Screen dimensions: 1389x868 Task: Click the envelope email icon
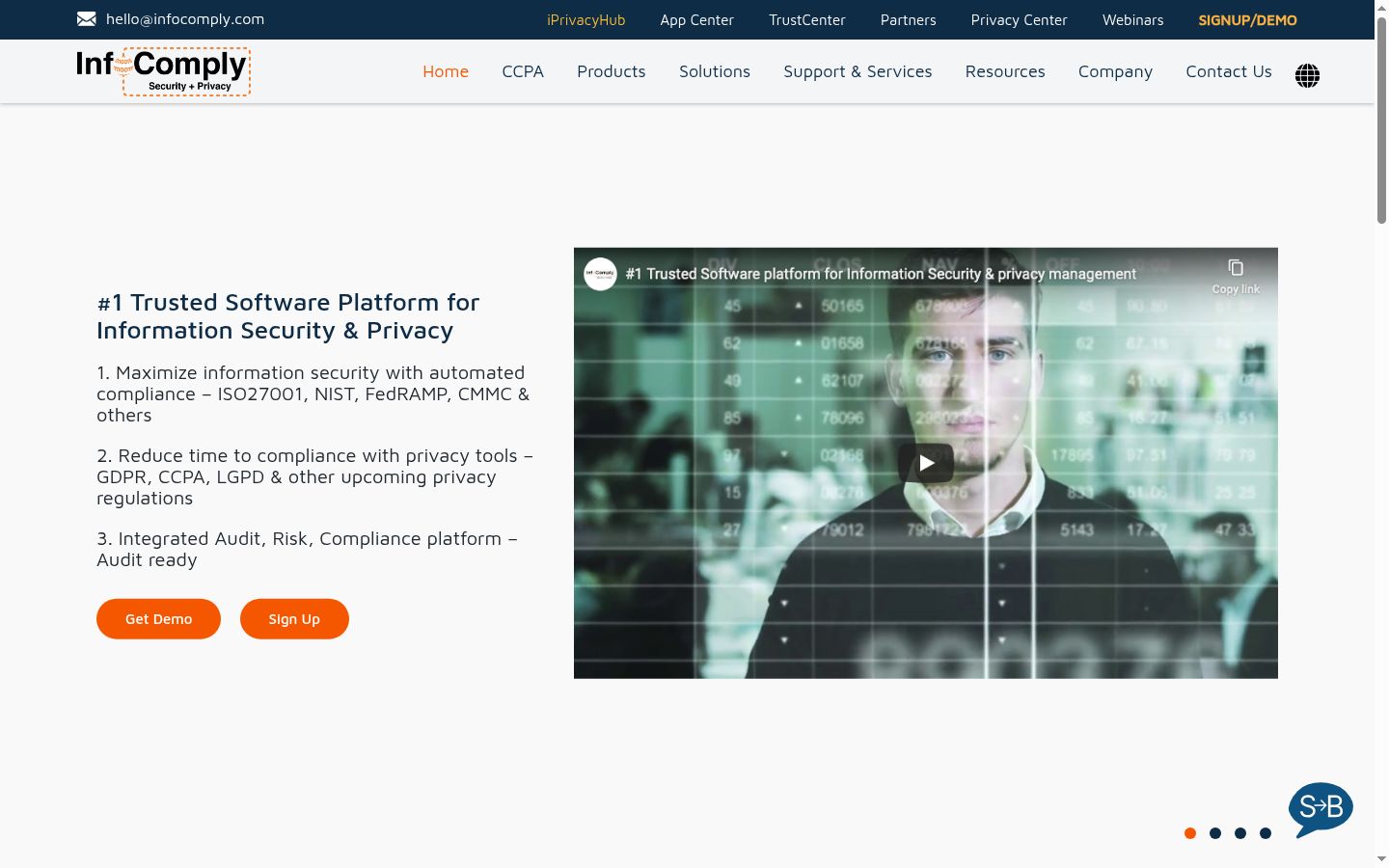[x=87, y=18]
